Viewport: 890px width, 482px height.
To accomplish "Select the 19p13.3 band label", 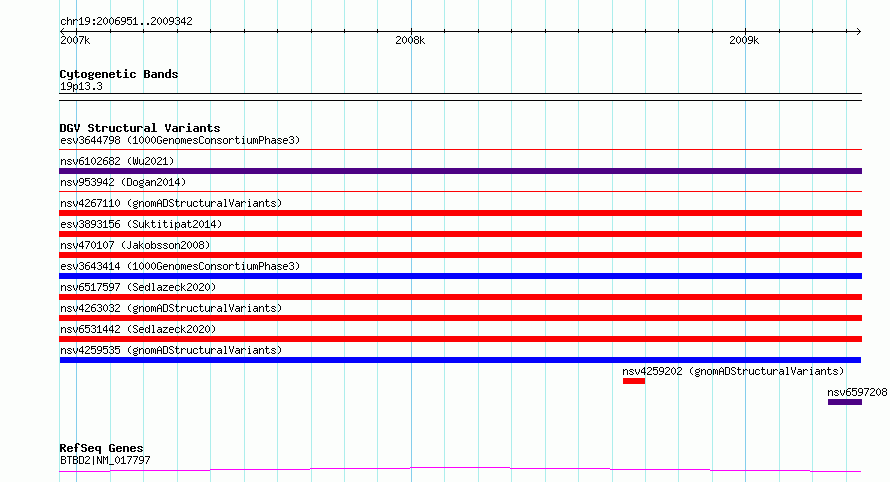I will point(81,86).
